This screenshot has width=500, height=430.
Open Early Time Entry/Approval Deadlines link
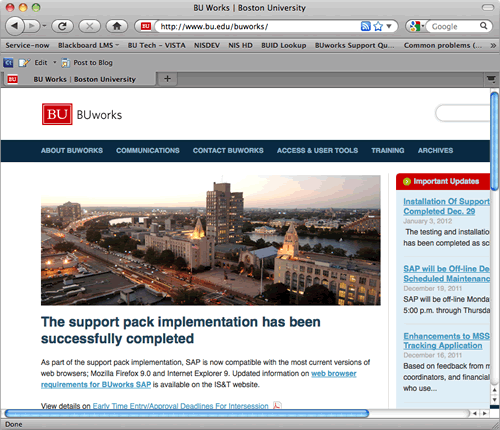(180, 406)
